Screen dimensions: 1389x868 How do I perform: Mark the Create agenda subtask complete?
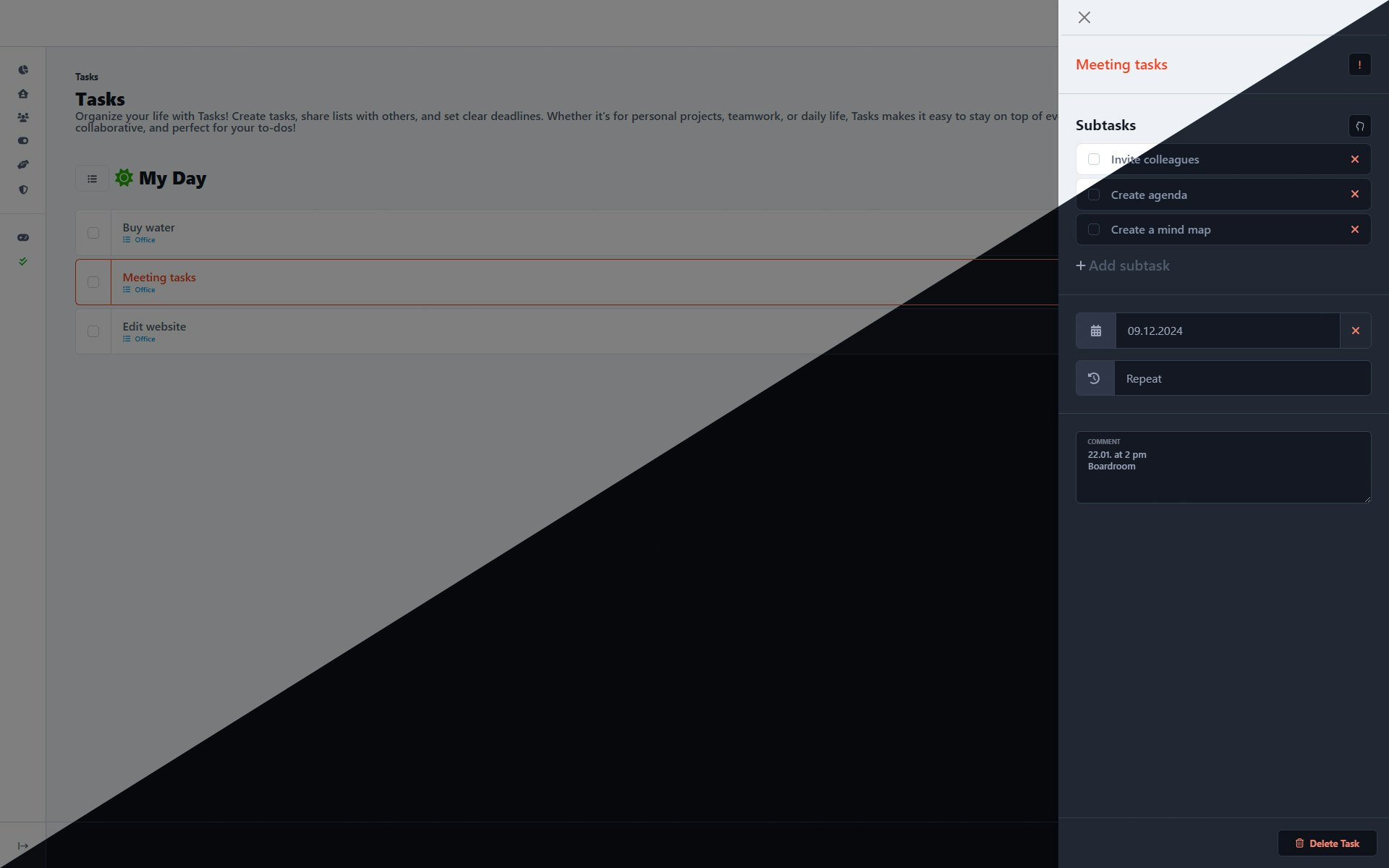pyautogui.click(x=1094, y=194)
